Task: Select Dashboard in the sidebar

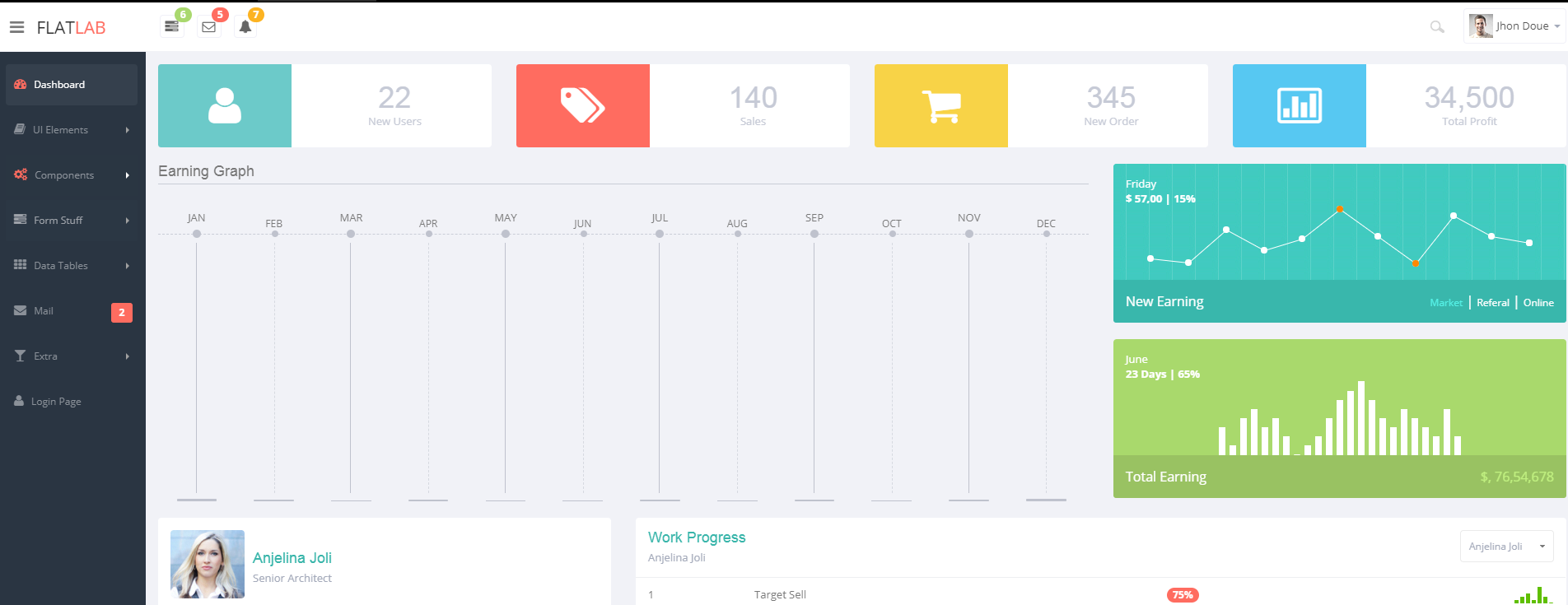Action: pyautogui.click(x=72, y=85)
